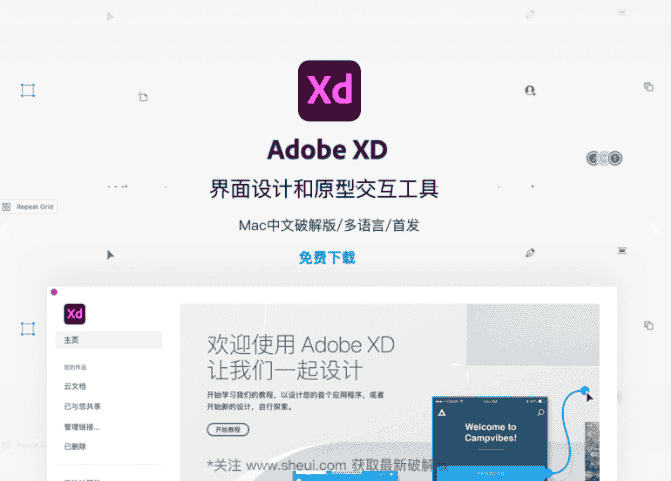Click the large Adobe XD logo

(329, 91)
